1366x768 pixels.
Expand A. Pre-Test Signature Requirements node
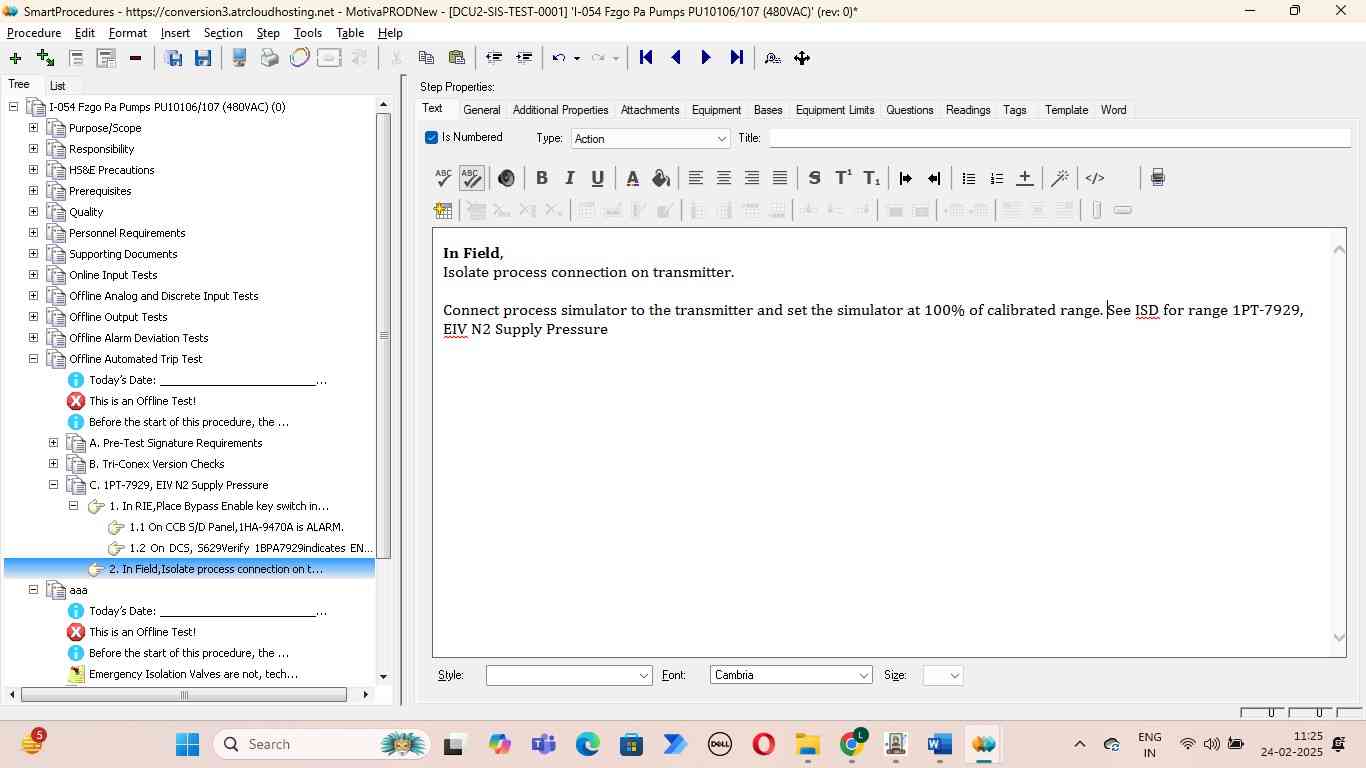point(53,443)
